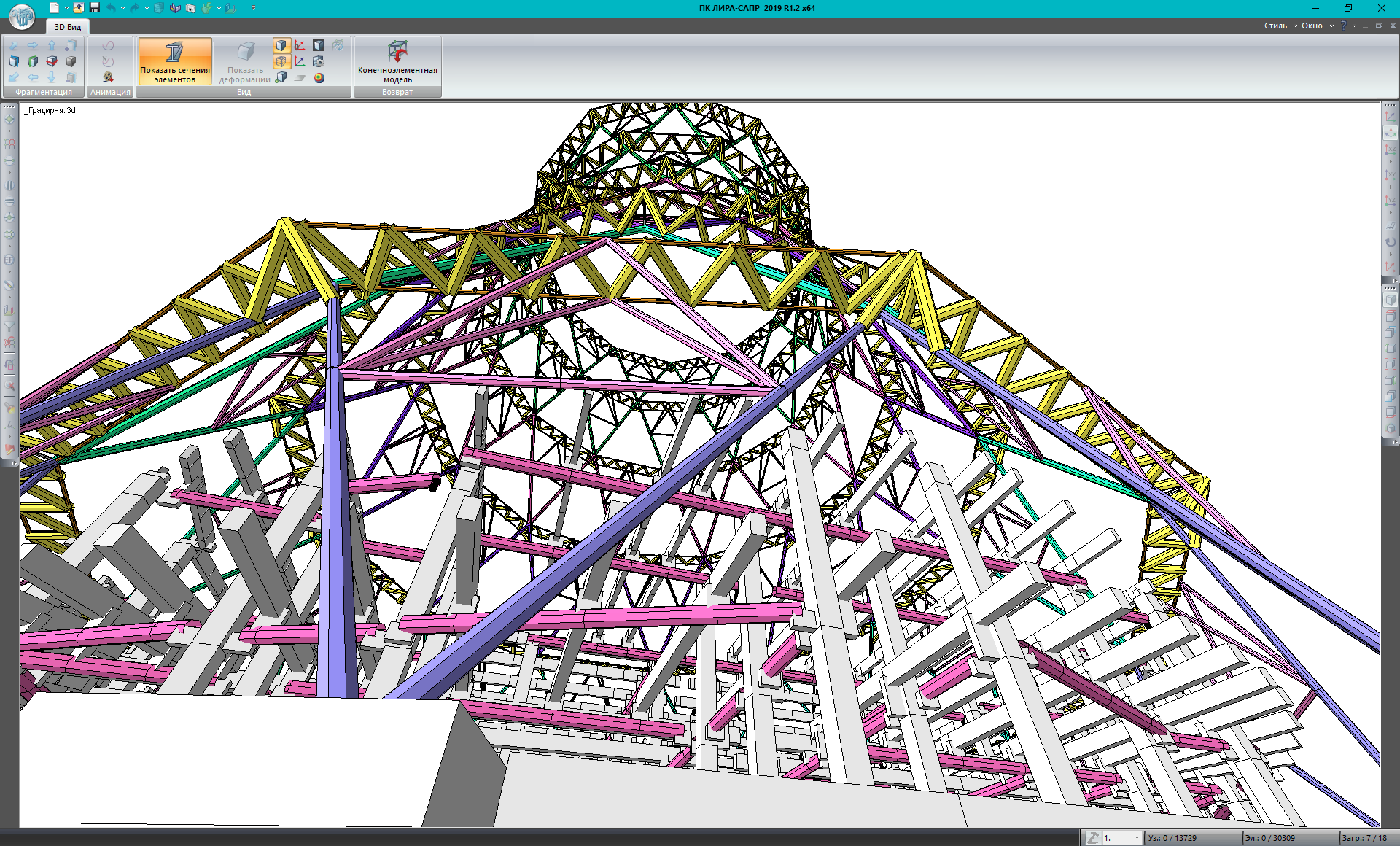Screen dimensions: 1400x846
Task: Click the New document icon
Action: (54, 8)
